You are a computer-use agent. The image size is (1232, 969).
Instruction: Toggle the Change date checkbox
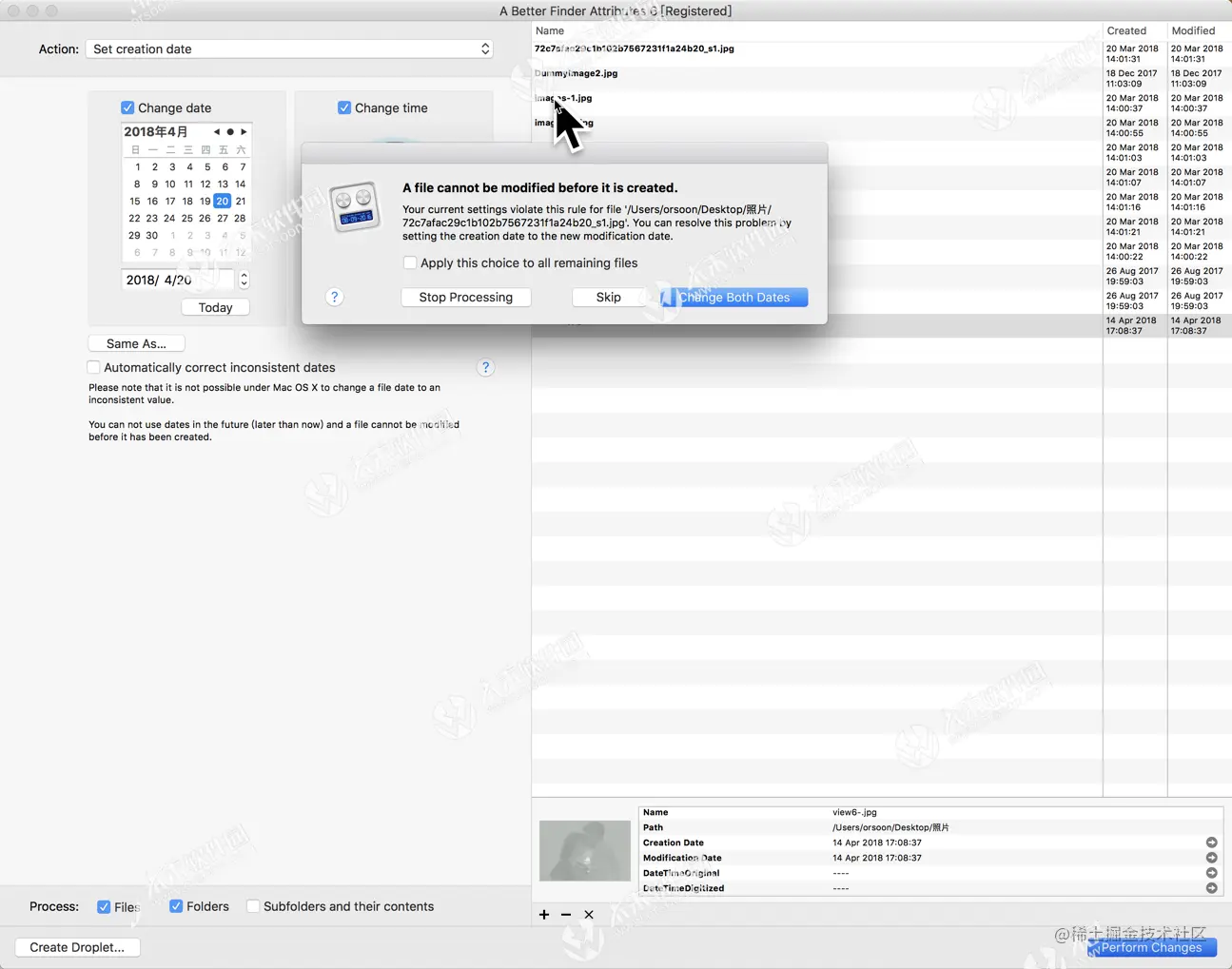(127, 107)
